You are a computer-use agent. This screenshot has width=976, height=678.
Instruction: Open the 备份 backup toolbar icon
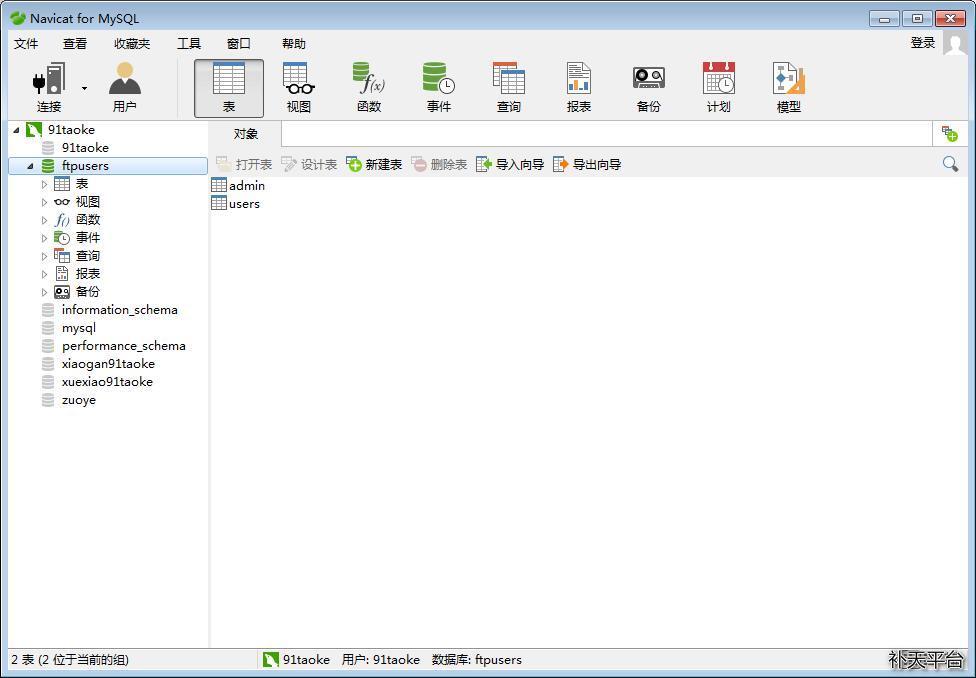coord(649,88)
